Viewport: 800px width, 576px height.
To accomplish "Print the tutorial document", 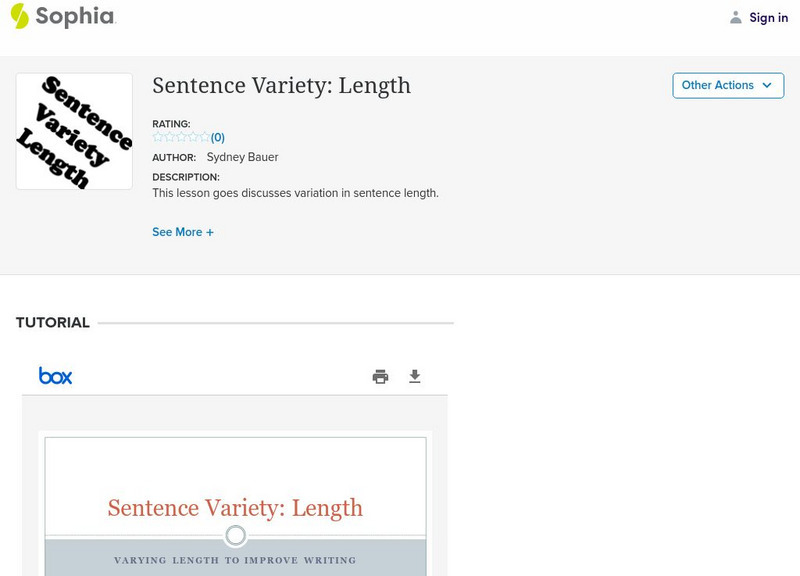I will pos(380,377).
